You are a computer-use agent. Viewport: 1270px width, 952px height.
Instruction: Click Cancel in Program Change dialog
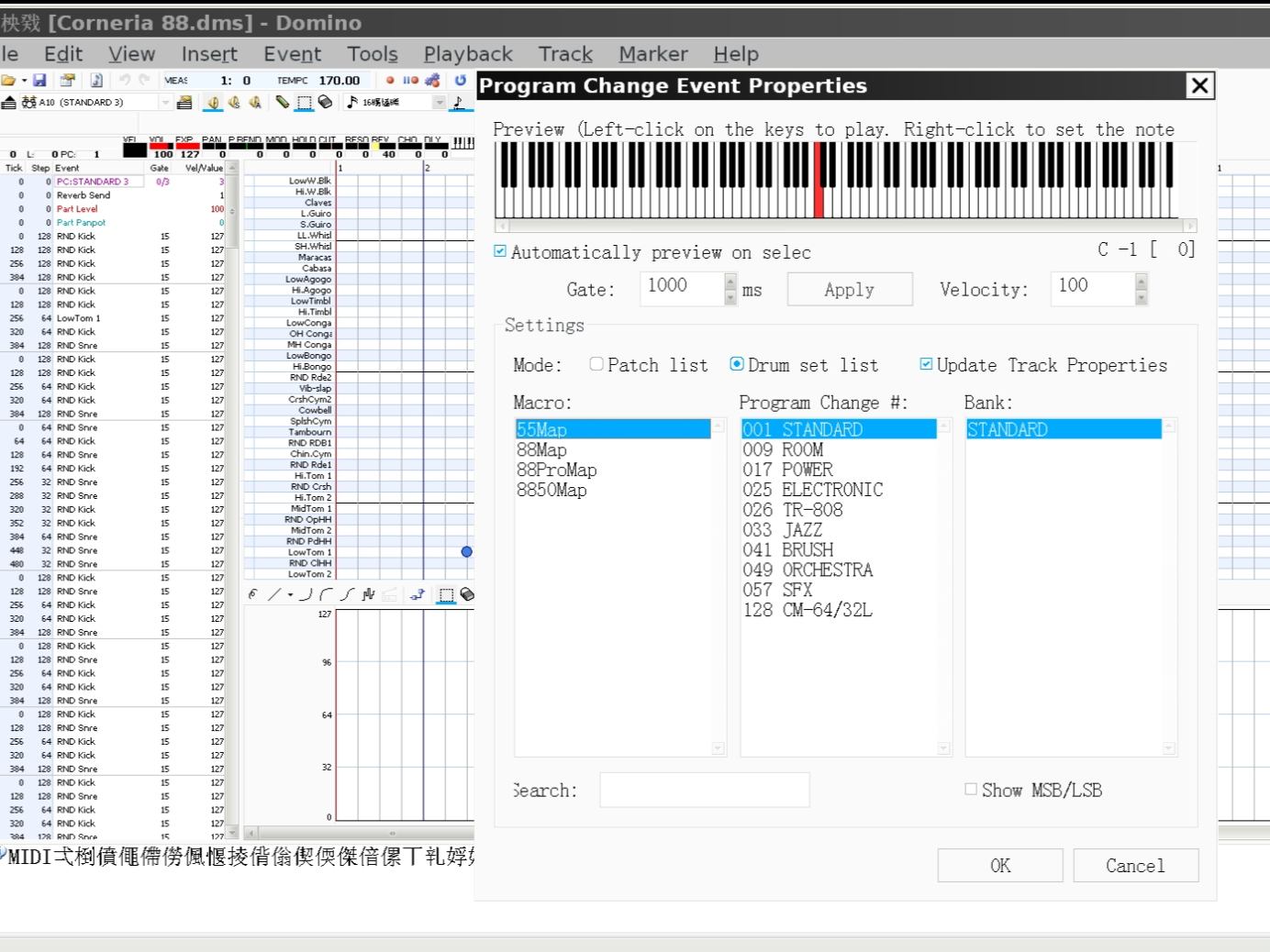(1135, 866)
